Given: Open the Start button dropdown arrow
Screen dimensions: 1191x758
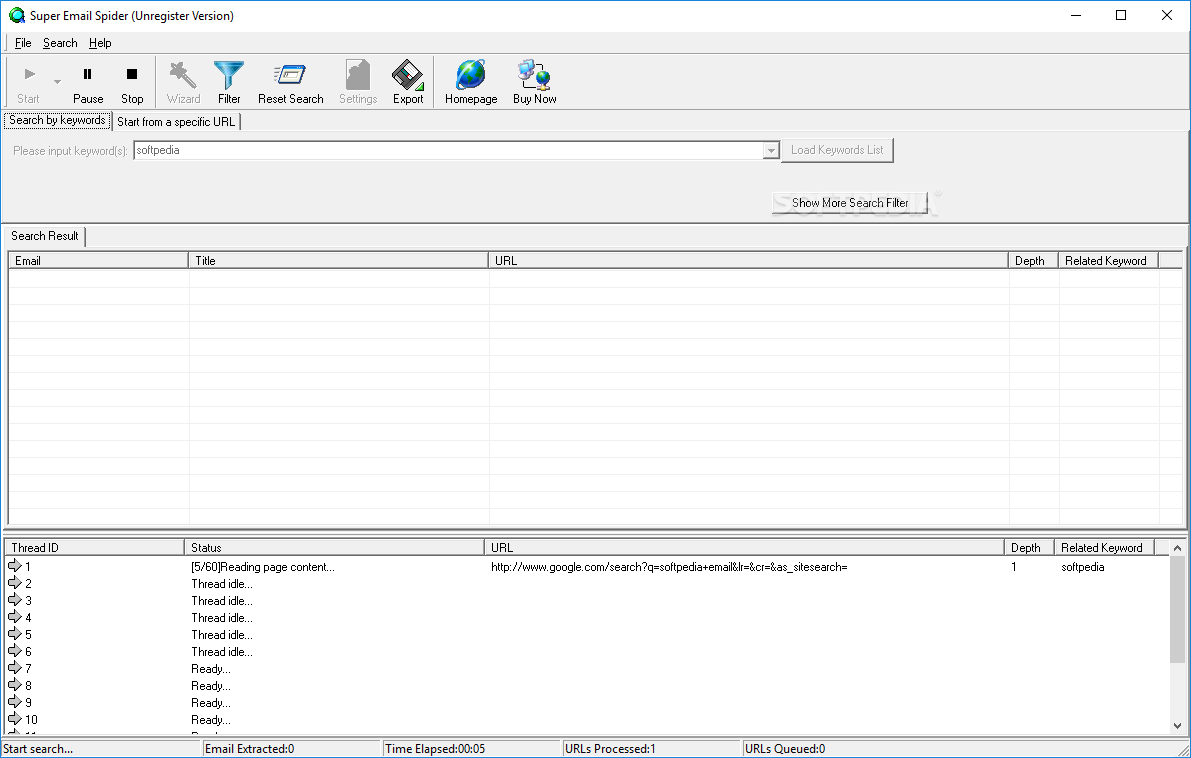Looking at the screenshot, I should (58, 81).
